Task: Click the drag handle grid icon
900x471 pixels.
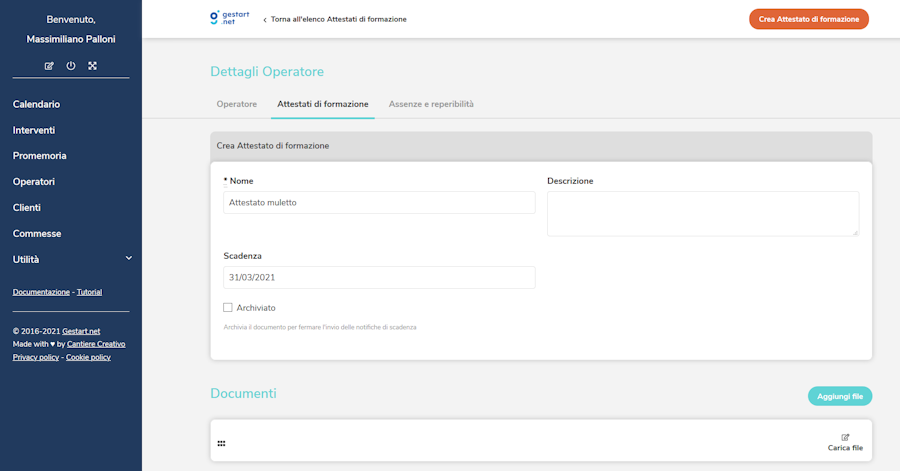Action: 221,443
